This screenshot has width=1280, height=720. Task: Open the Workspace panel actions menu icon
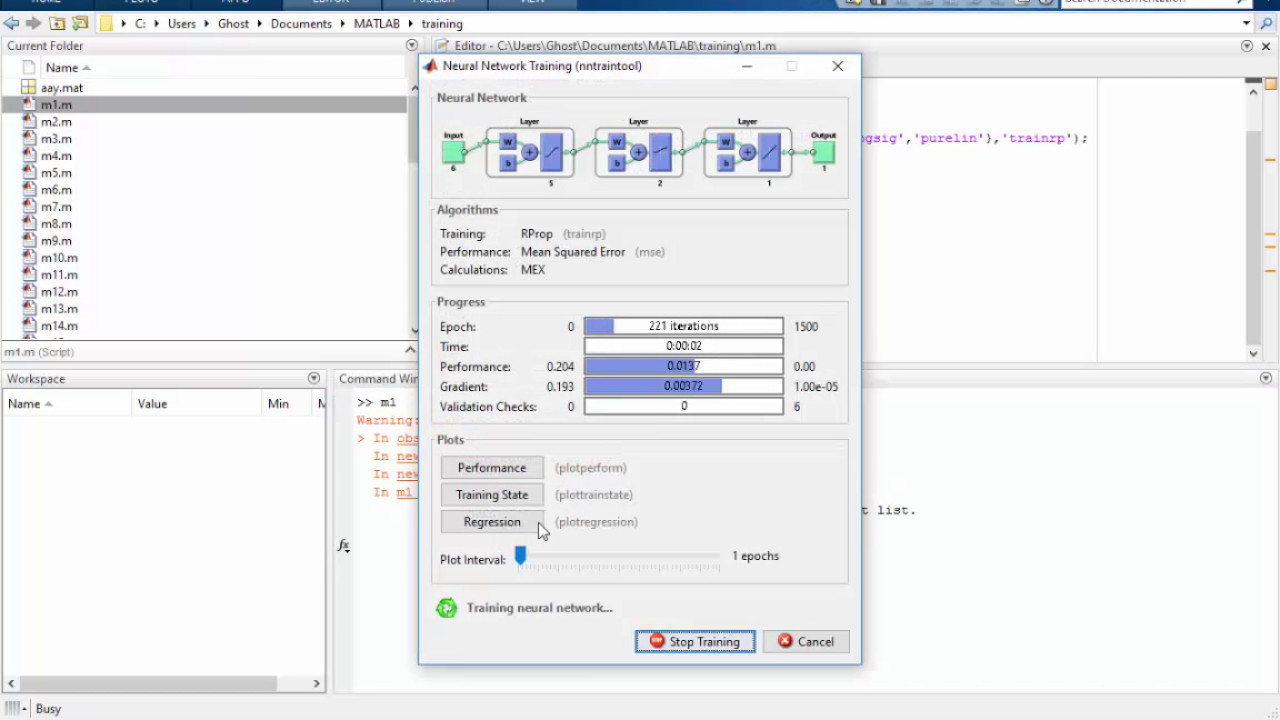click(x=314, y=378)
